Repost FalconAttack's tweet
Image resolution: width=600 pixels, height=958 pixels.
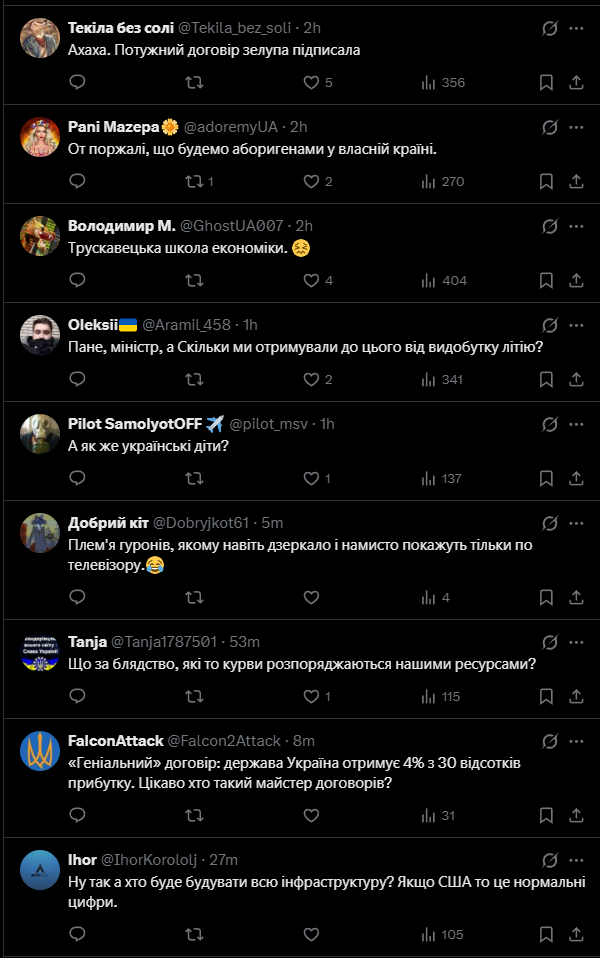[x=195, y=815]
